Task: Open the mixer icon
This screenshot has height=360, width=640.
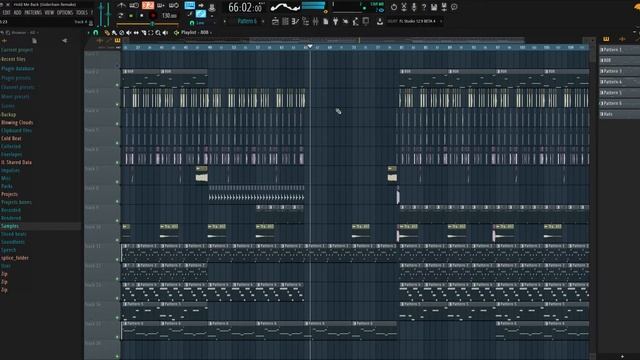Action: (x=316, y=21)
